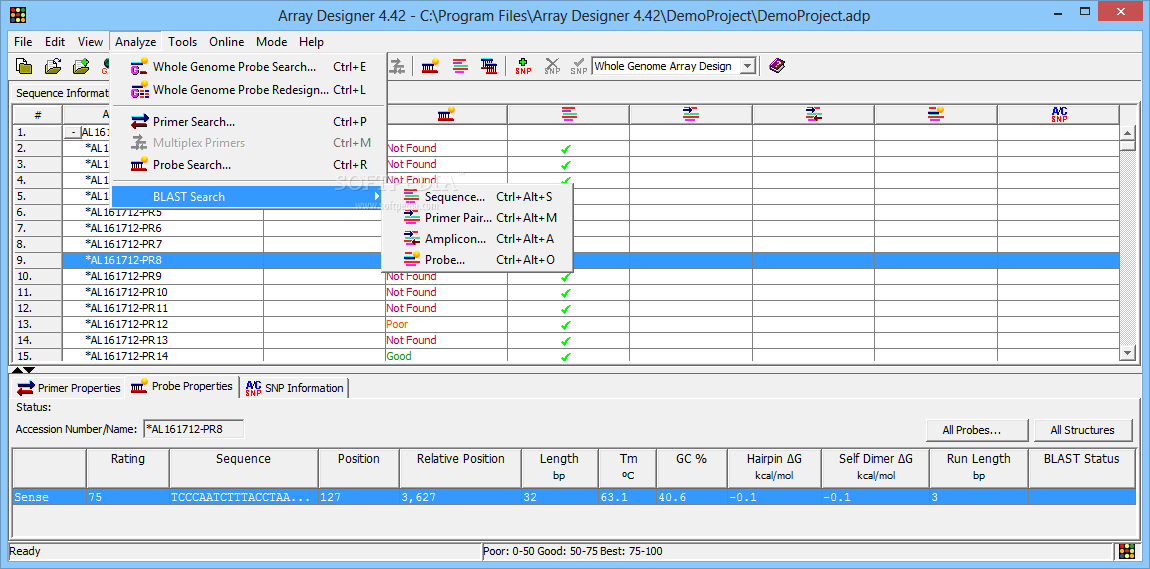1150x569 pixels.
Task: Click the Accession Number/Name field
Action: [x=194, y=429]
